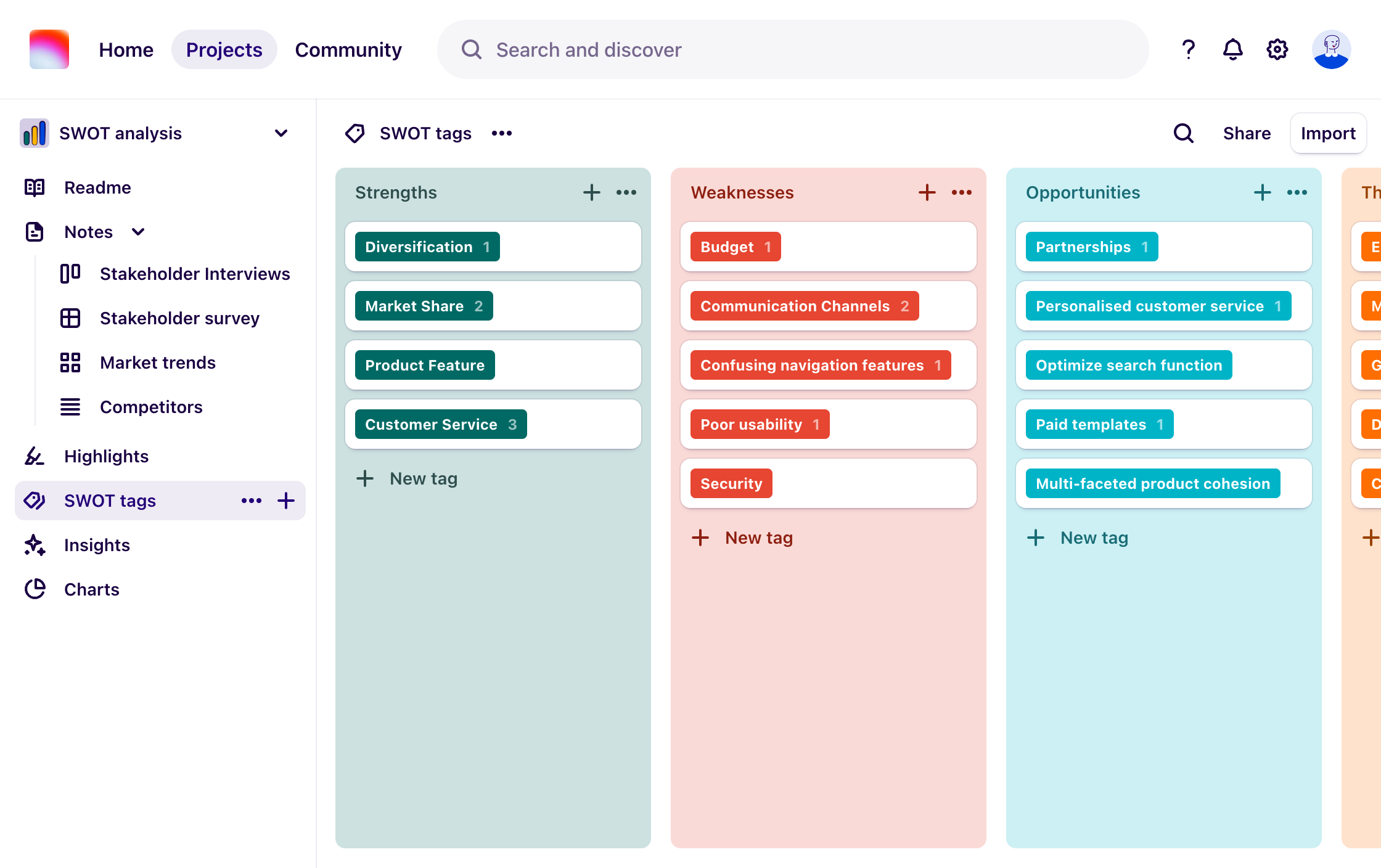Open Opportunities column three-dot menu
This screenshot has width=1381, height=868.
pyautogui.click(x=1297, y=192)
